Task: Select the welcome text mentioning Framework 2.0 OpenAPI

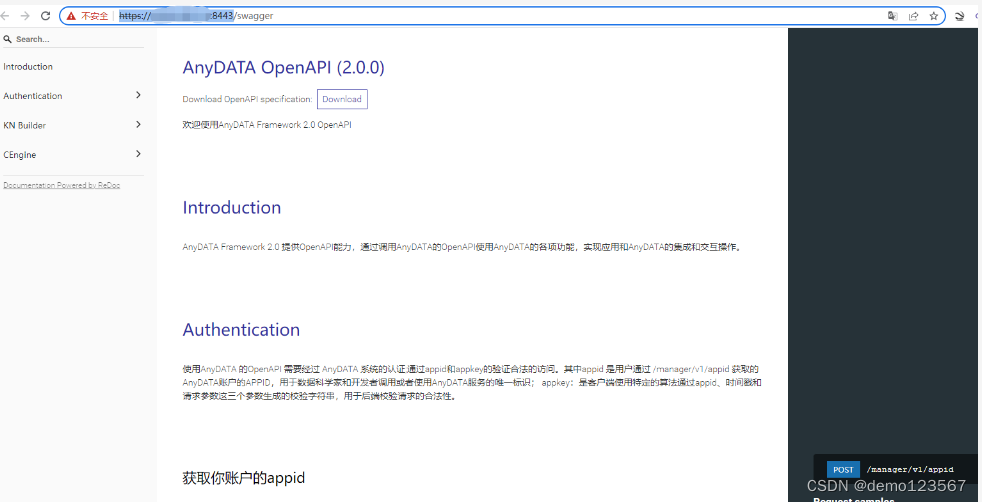Action: 267,125
